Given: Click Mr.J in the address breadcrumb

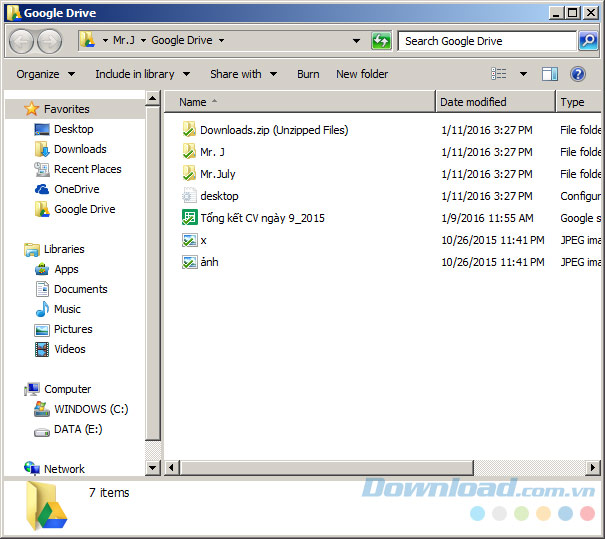Looking at the screenshot, I should 124,40.
